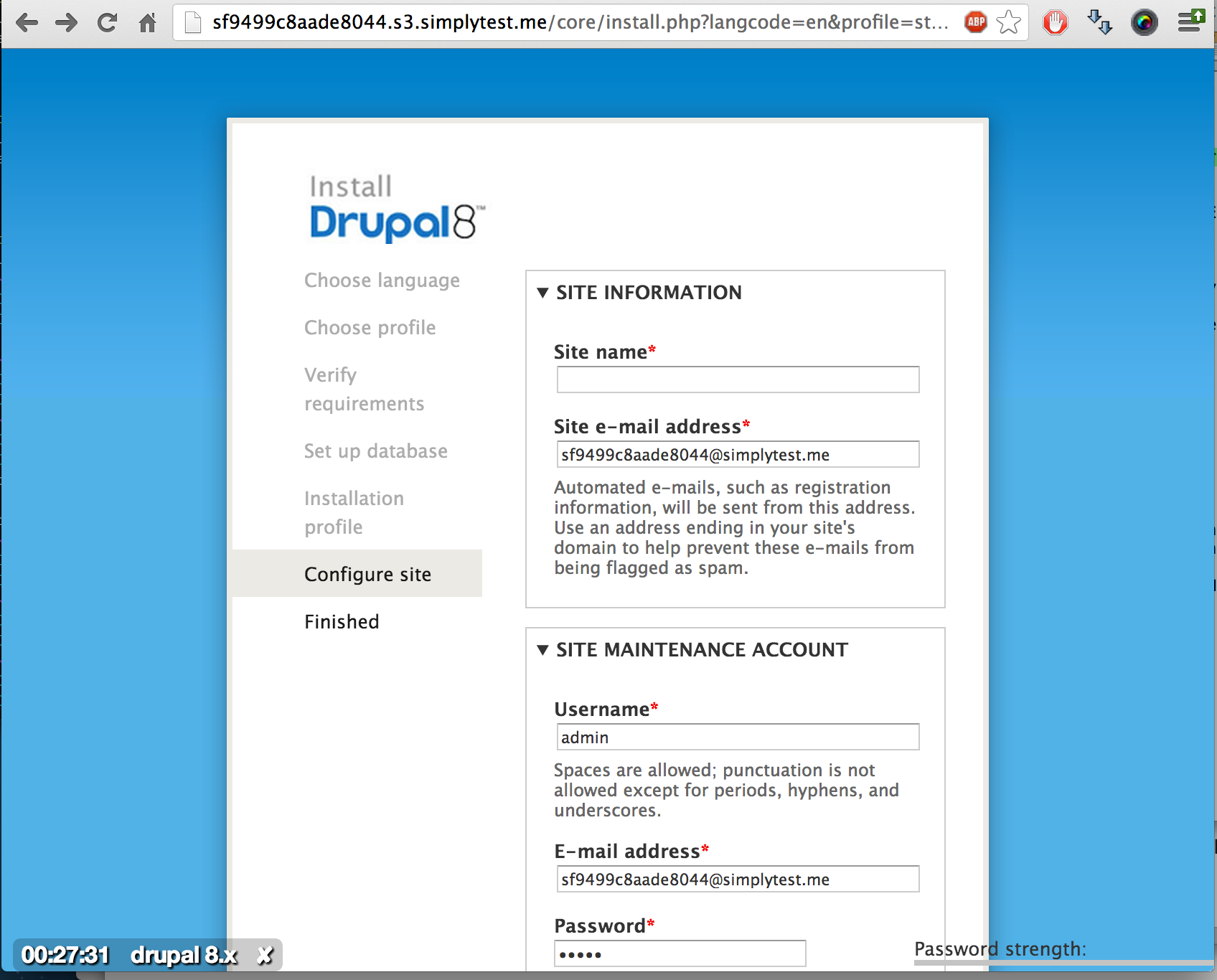Click the Site name label
The height and width of the screenshot is (980, 1217).
(601, 352)
